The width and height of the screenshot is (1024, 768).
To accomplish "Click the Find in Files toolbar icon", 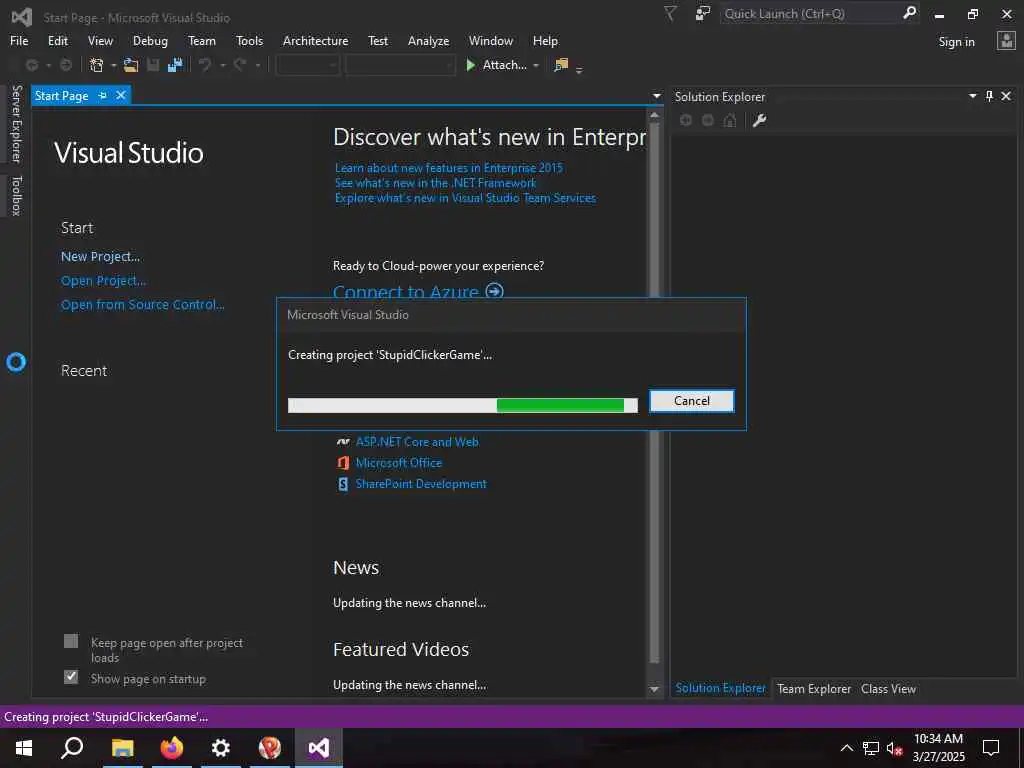I will (x=561, y=65).
